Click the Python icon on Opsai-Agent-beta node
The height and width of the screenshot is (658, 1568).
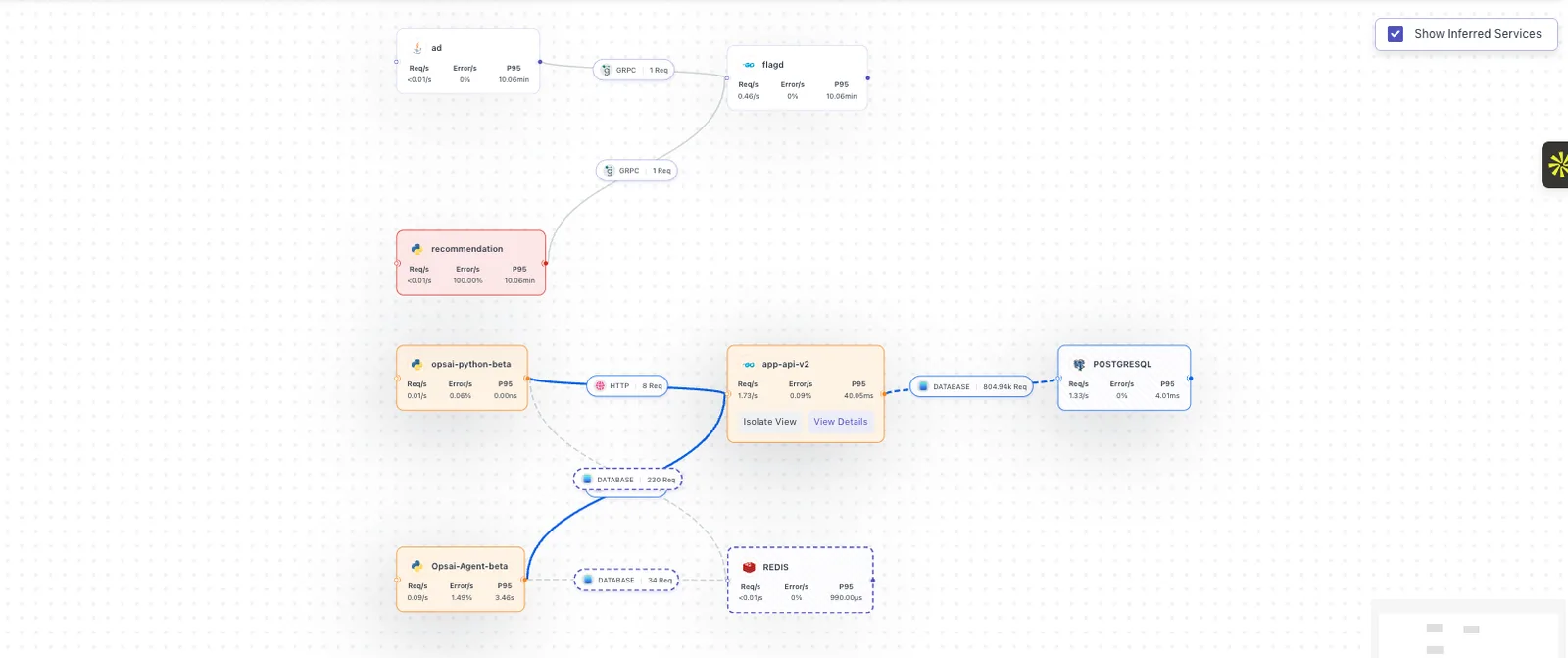coord(416,566)
